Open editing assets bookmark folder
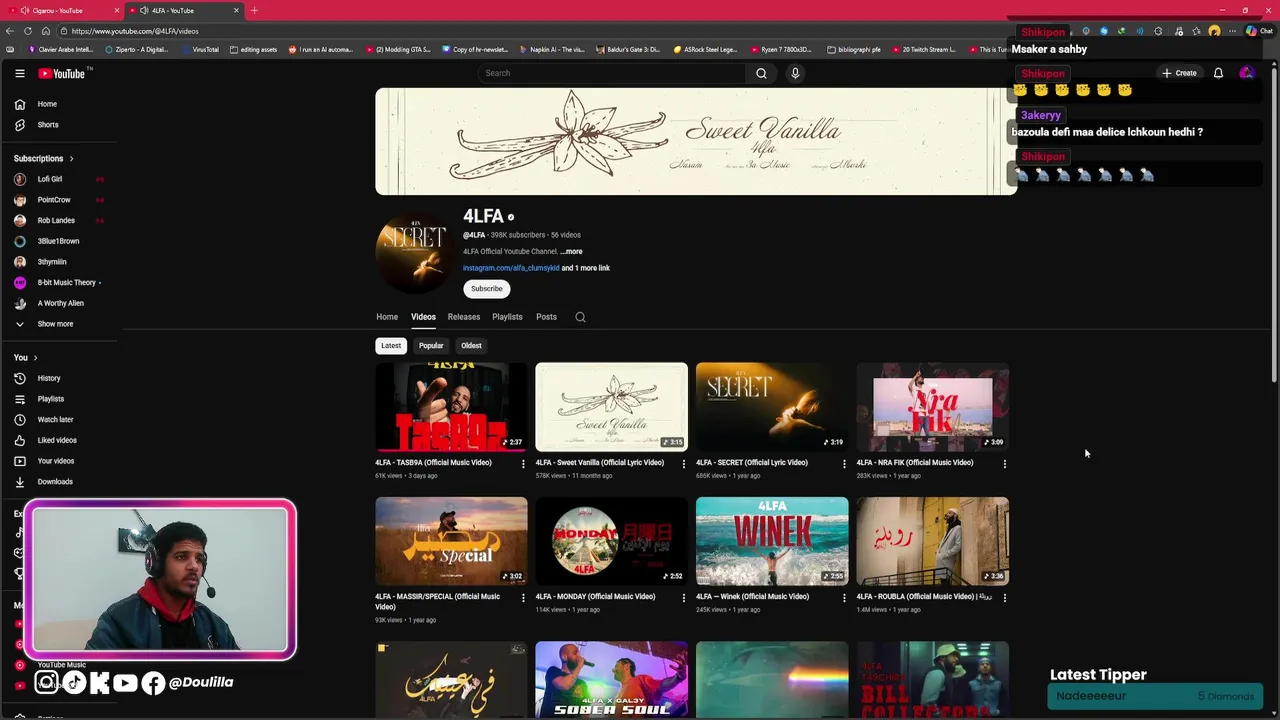This screenshot has width=1280, height=720. [253, 49]
